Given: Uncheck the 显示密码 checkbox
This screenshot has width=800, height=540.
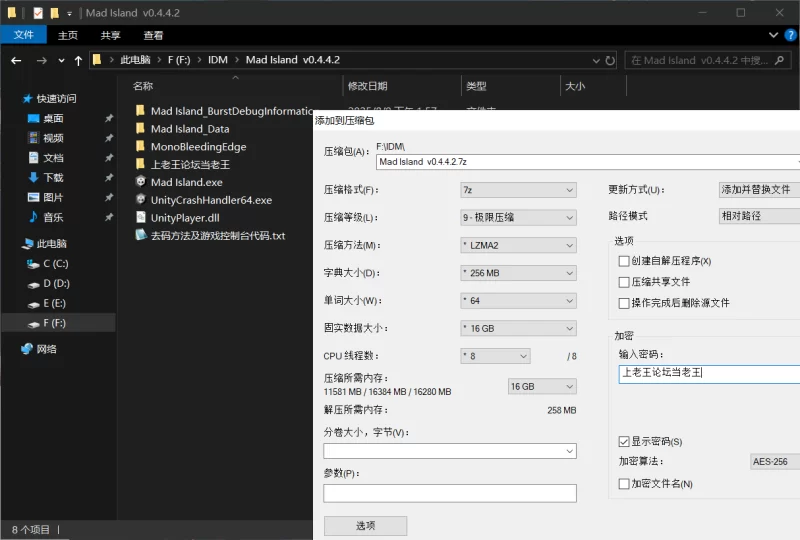Looking at the screenshot, I should pyautogui.click(x=623, y=441).
